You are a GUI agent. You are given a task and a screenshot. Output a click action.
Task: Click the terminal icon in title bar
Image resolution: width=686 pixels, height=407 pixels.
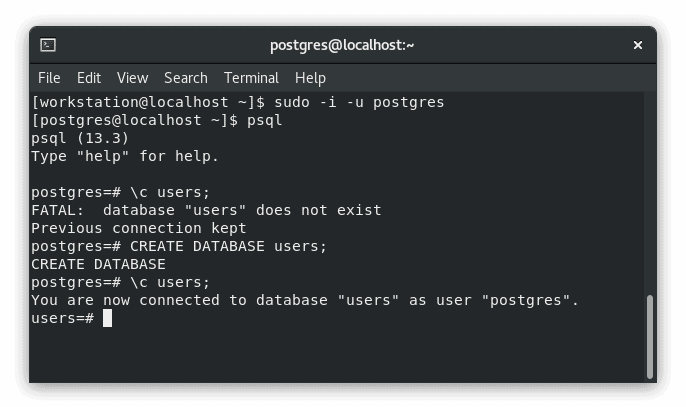coord(48,45)
